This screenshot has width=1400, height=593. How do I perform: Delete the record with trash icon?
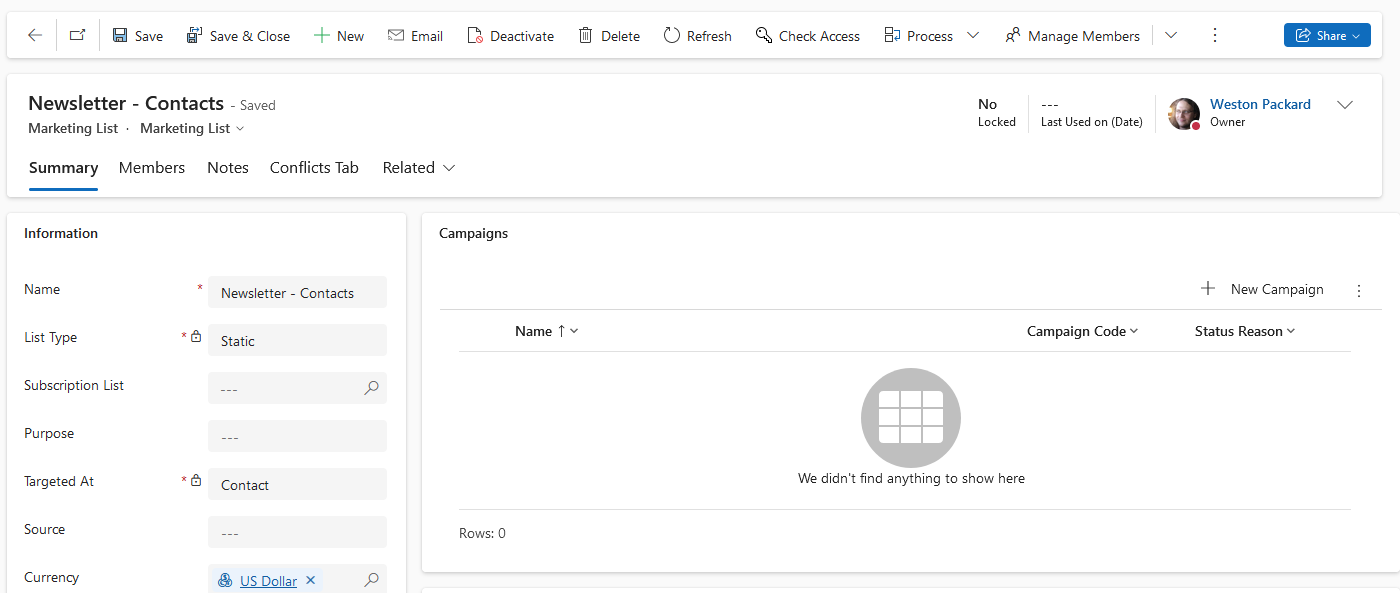coord(609,35)
